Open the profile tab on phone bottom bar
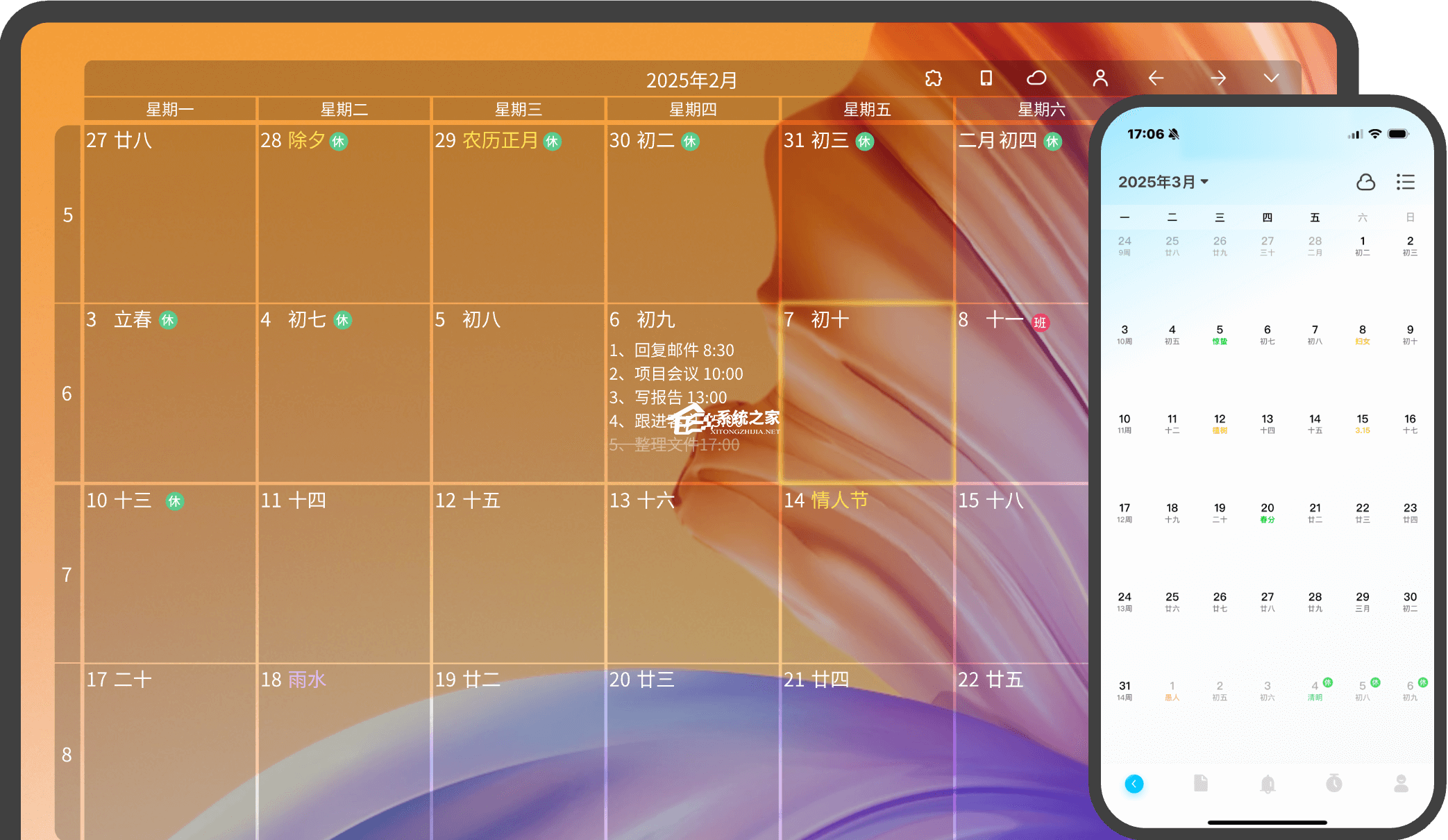 [x=1401, y=783]
